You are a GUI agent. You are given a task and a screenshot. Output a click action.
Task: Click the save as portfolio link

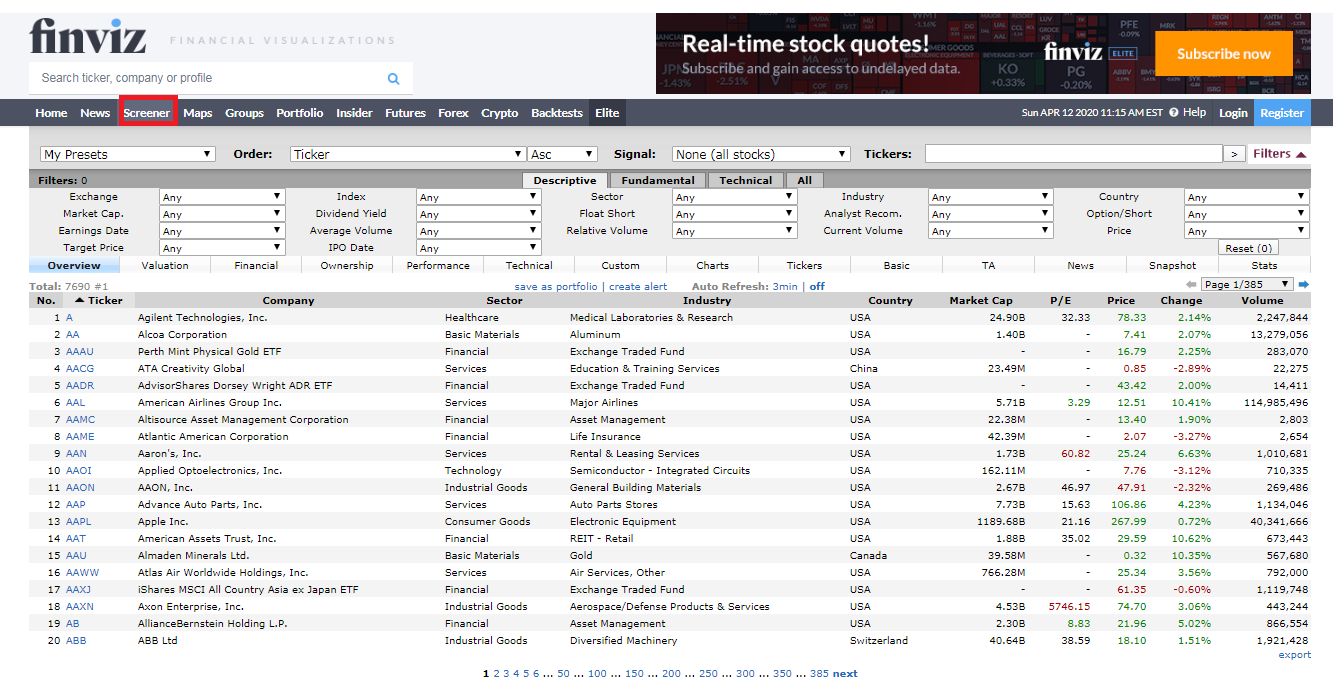tap(555, 287)
